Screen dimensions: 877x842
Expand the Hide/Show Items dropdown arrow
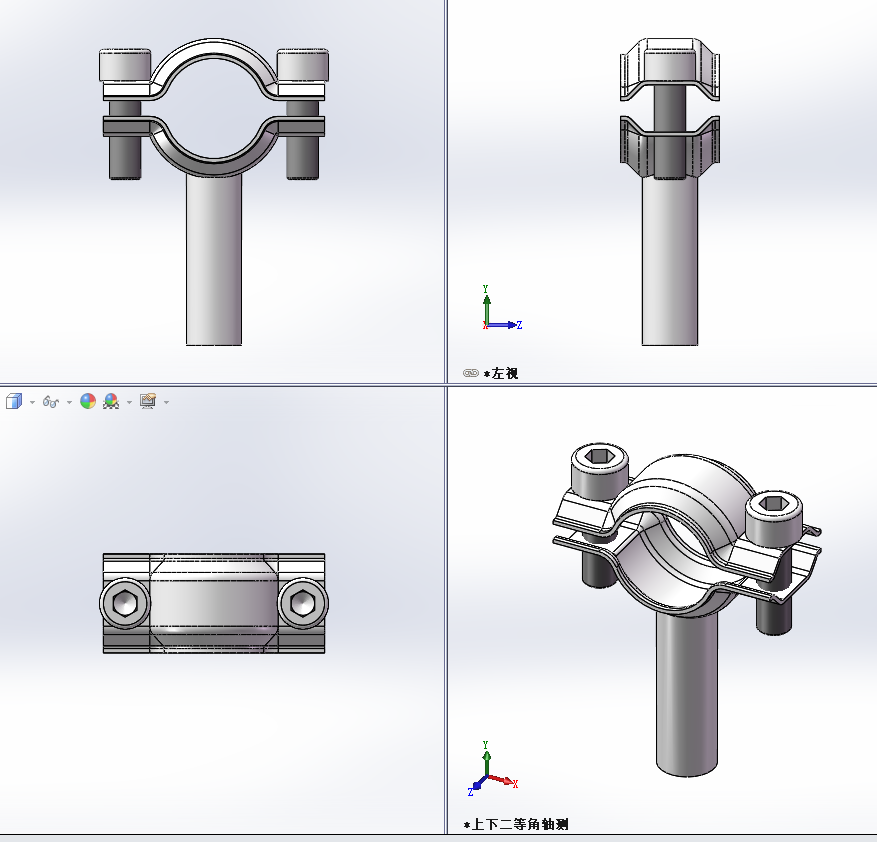pyautogui.click(x=69, y=402)
